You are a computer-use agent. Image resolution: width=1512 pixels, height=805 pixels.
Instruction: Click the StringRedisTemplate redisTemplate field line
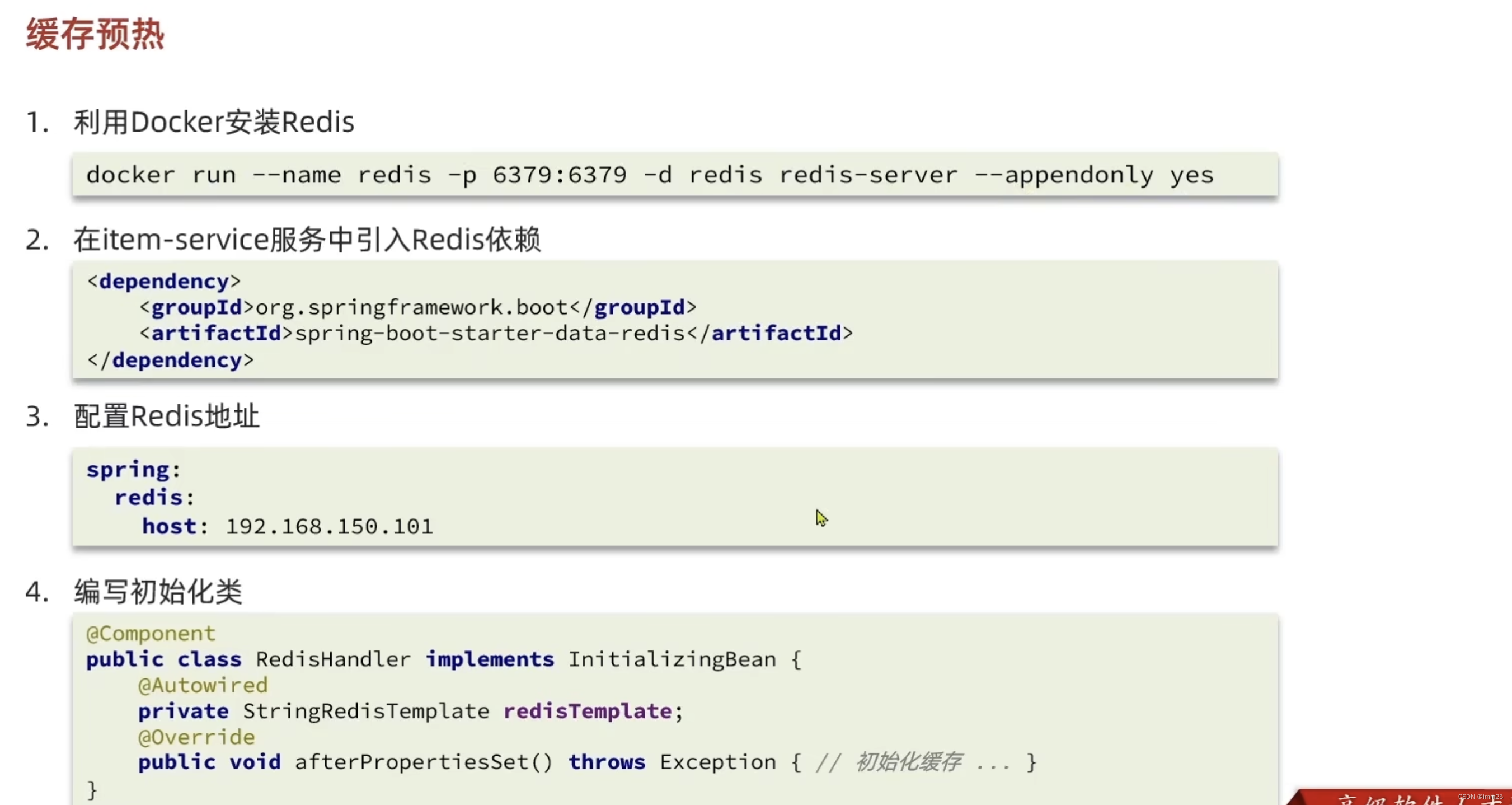point(411,711)
